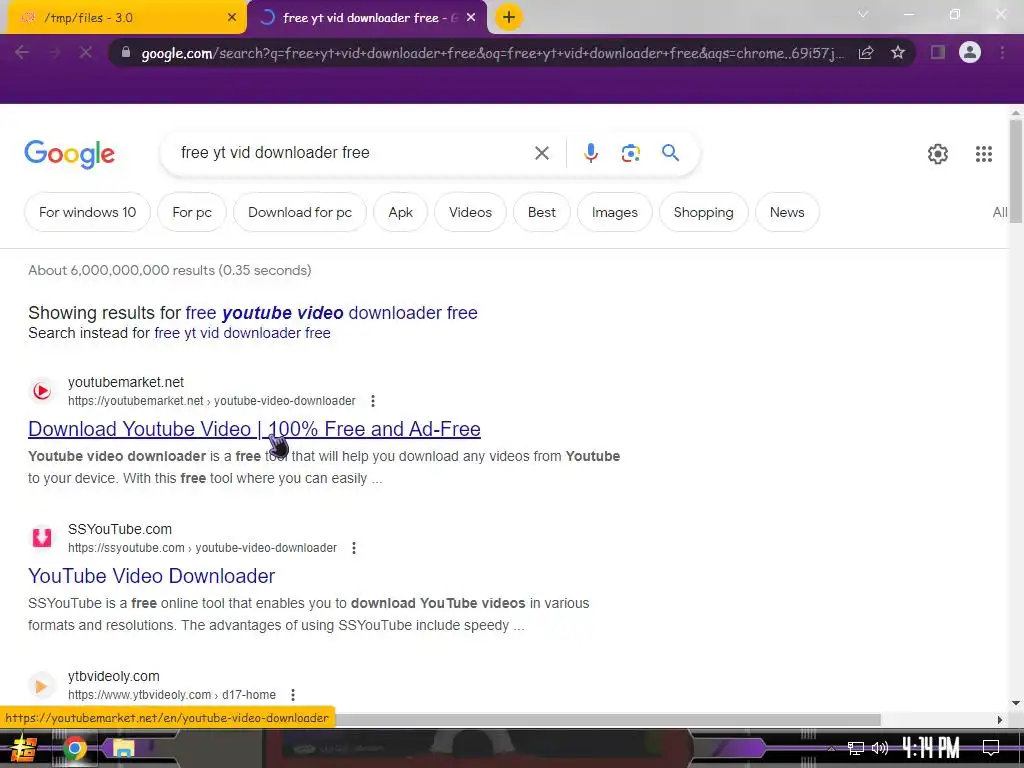Click the ytbvideoly.com site name
This screenshot has height=768, width=1024.
pos(114,676)
